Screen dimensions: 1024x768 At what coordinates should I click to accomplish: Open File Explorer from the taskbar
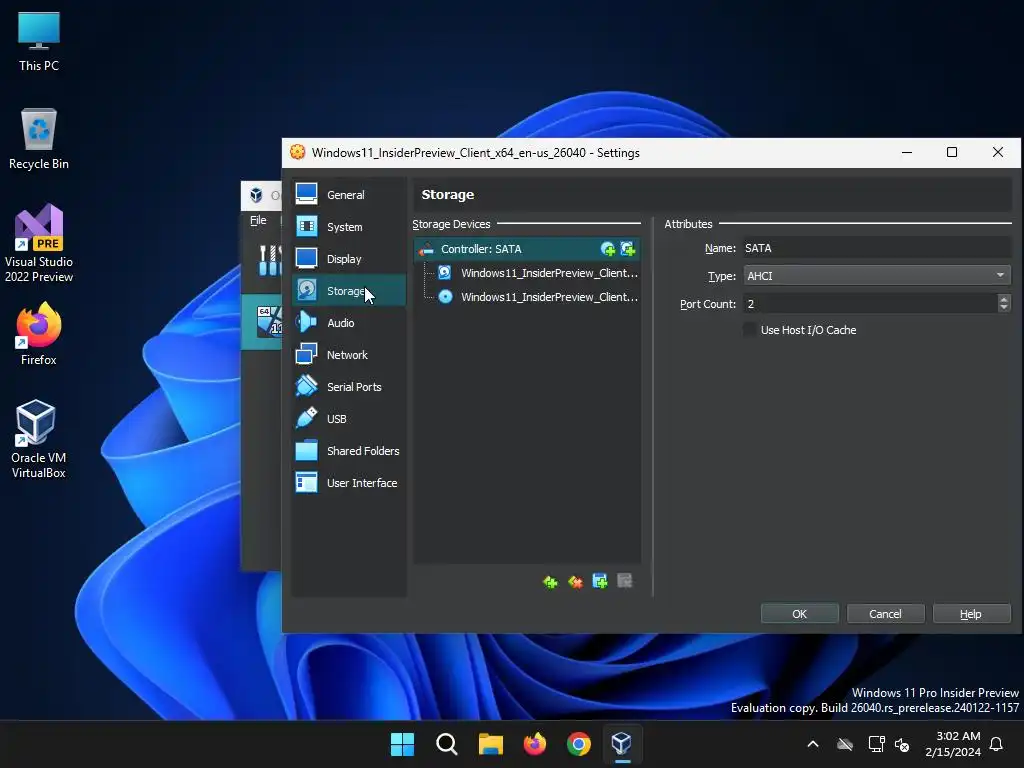(490, 744)
